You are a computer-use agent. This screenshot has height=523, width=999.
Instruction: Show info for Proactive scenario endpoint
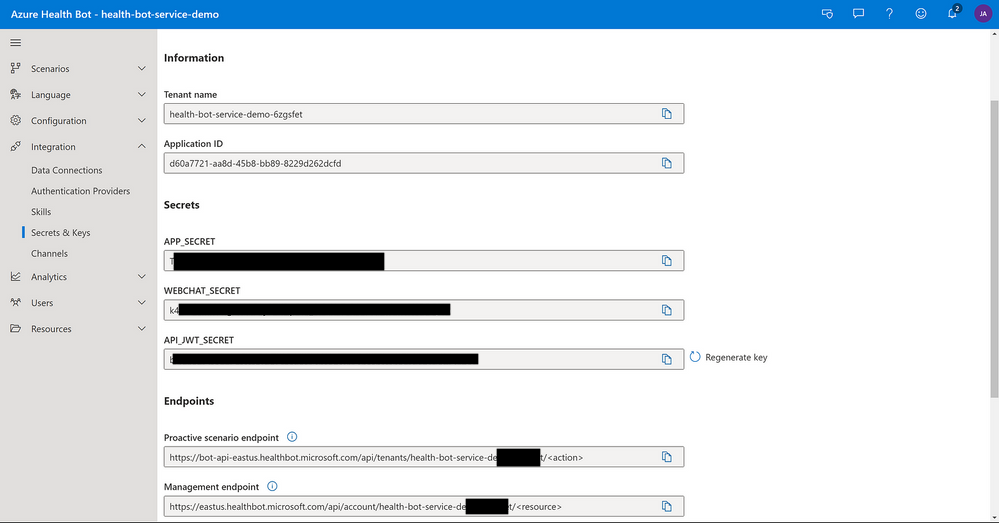tap(292, 437)
